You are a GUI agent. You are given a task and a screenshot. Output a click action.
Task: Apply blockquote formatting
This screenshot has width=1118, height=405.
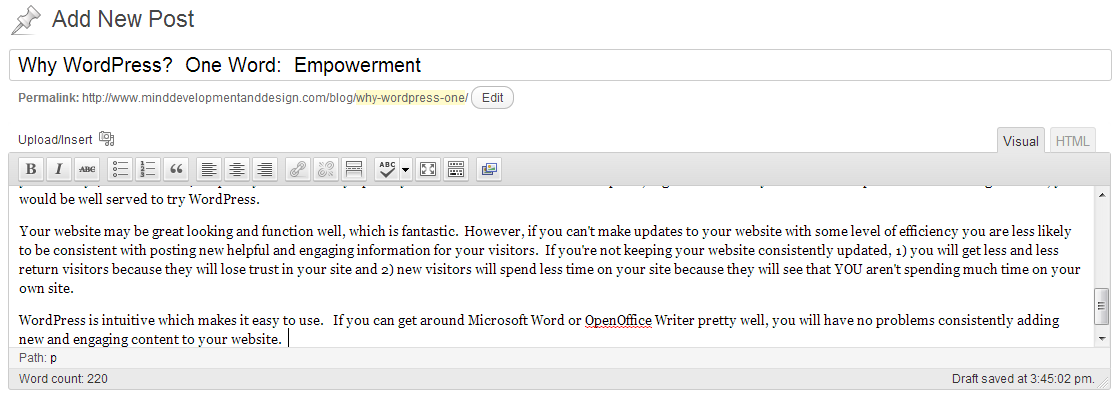click(176, 169)
